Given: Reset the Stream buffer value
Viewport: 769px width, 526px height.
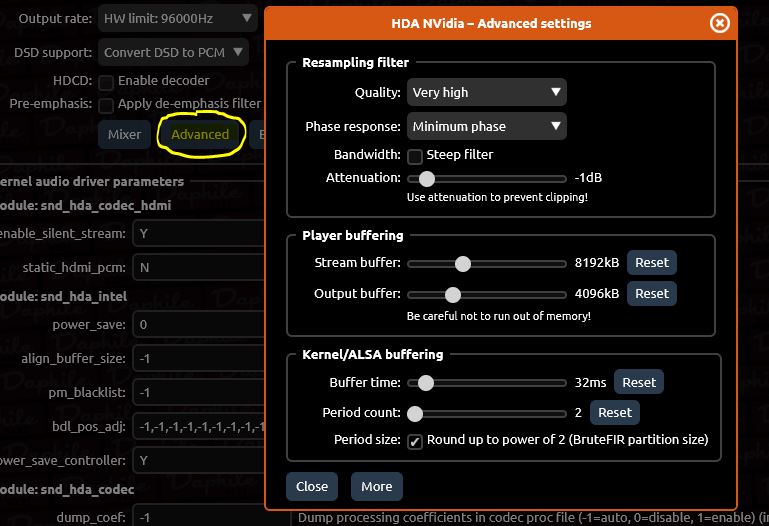Looking at the screenshot, I should (651, 263).
